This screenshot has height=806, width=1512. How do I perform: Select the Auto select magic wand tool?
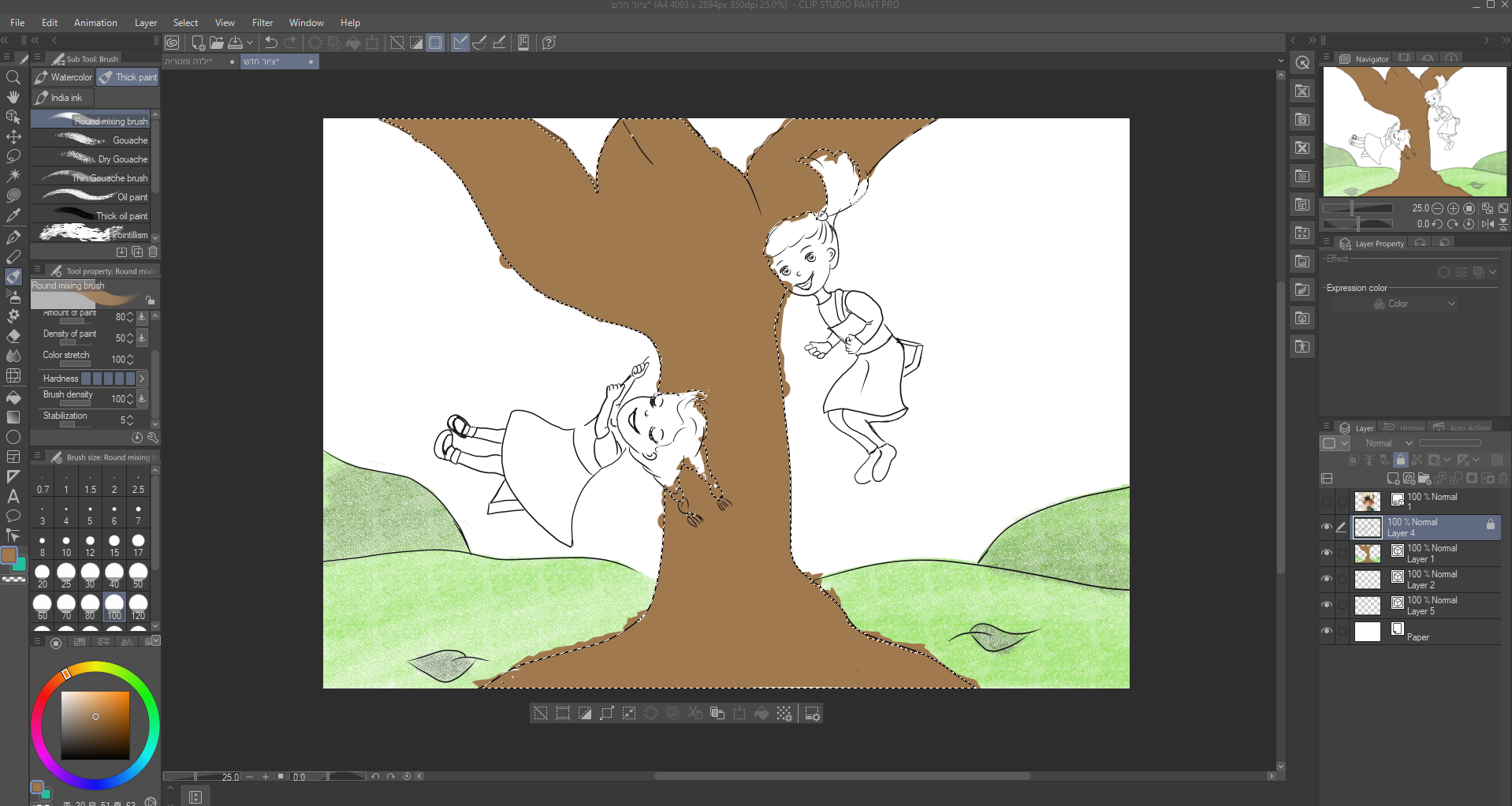(13, 175)
